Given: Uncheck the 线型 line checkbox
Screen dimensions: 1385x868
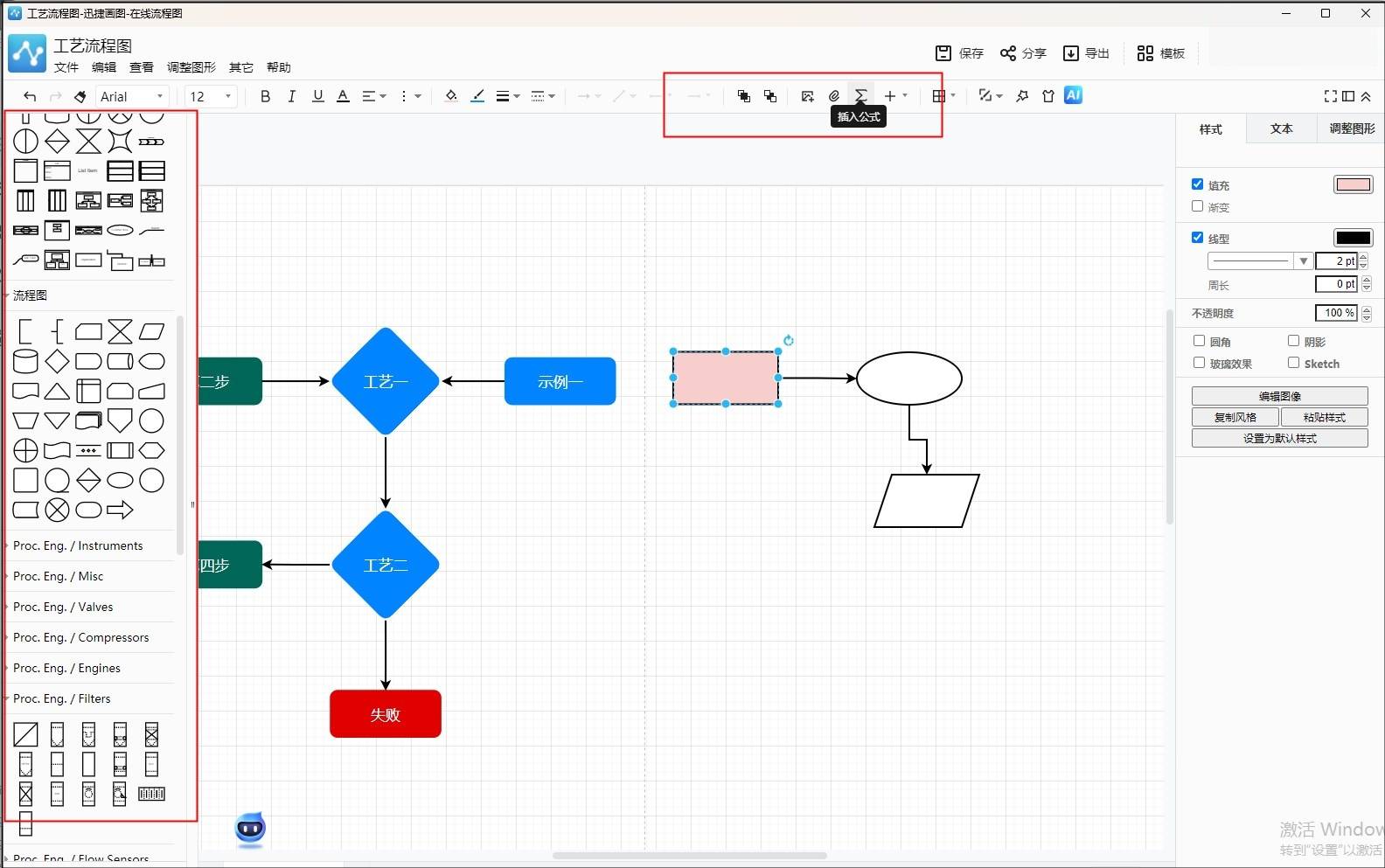Looking at the screenshot, I should [x=1198, y=238].
